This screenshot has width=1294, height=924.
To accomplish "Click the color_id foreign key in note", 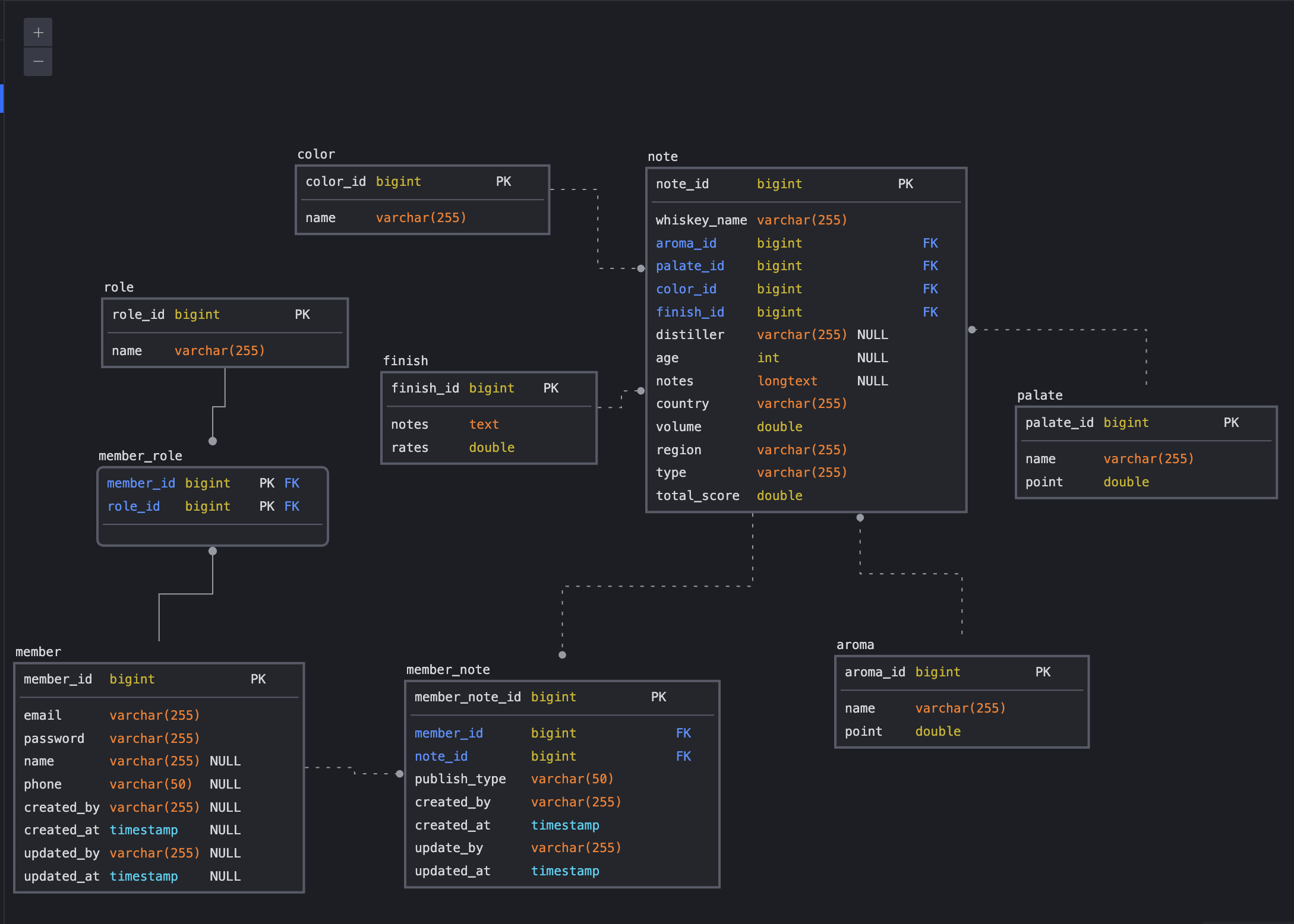I will [x=686, y=289].
